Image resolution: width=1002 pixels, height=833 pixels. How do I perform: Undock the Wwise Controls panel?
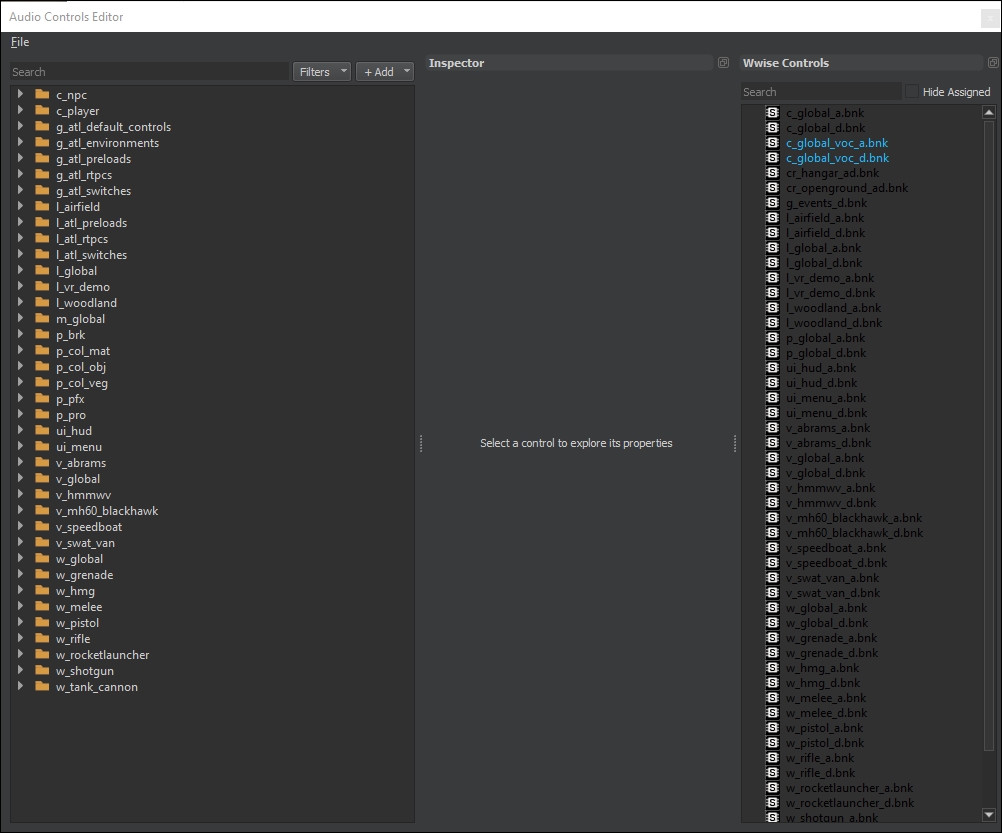pos(993,63)
